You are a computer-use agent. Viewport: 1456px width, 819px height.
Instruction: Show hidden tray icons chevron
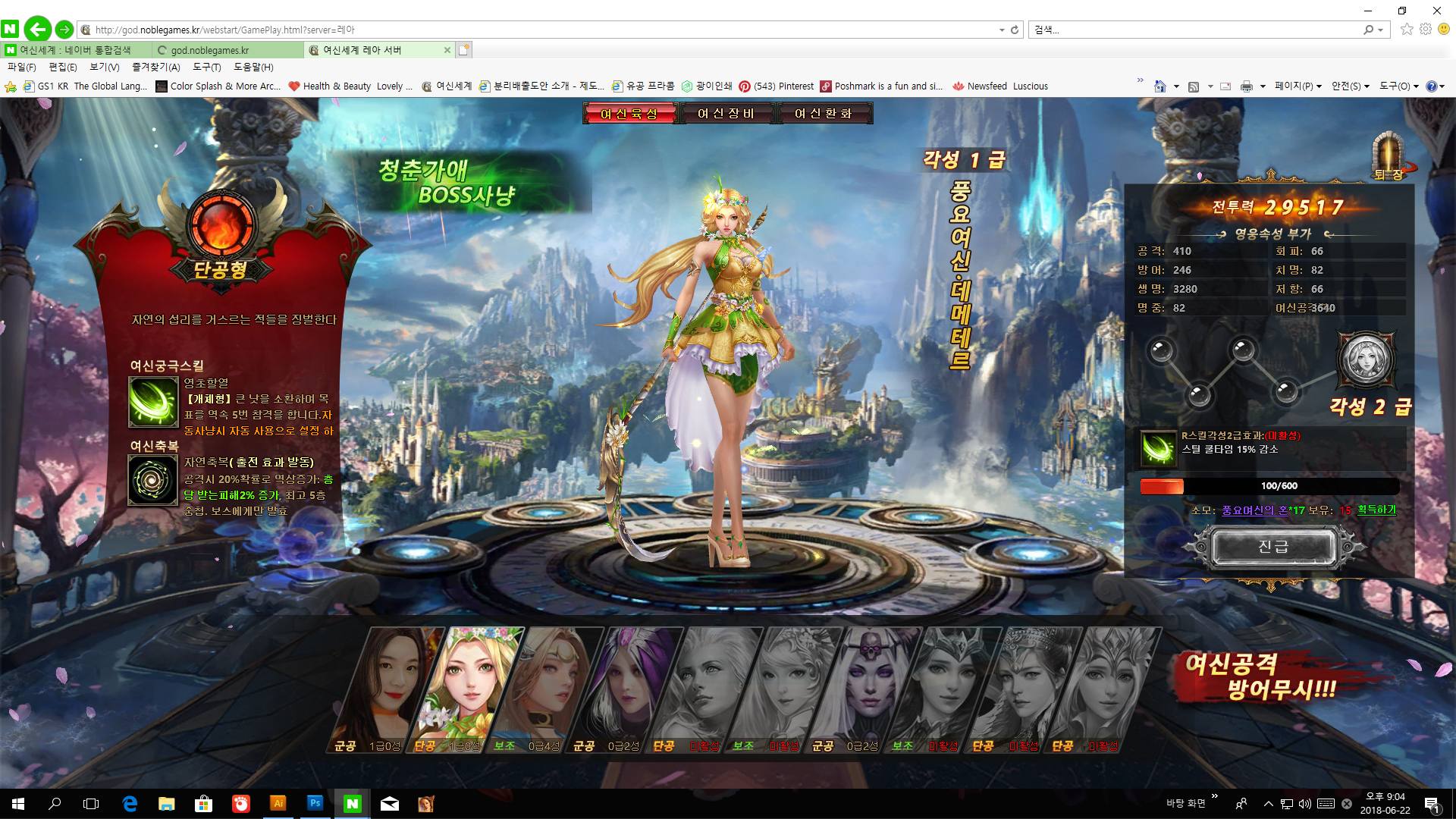point(1268,804)
